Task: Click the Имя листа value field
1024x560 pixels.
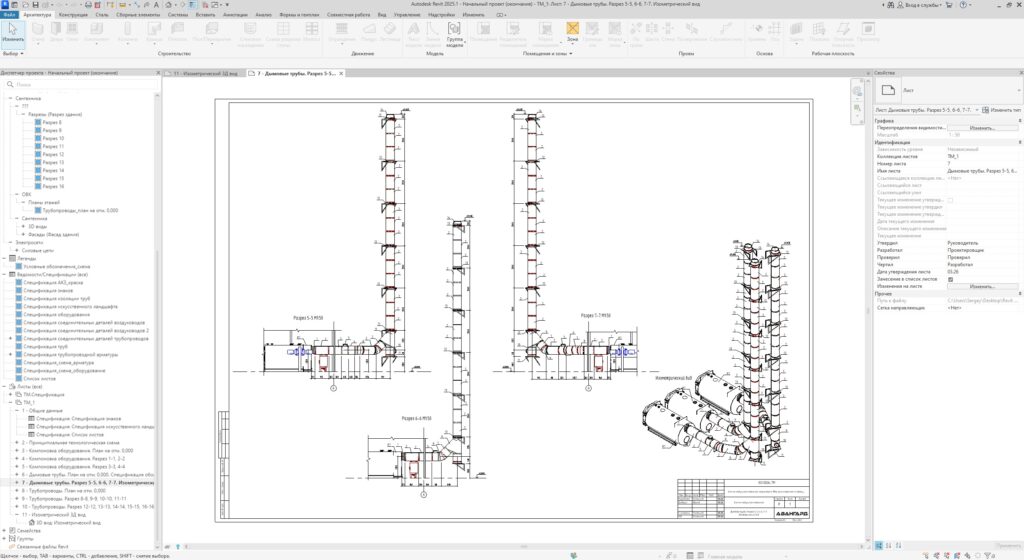Action: [984, 171]
